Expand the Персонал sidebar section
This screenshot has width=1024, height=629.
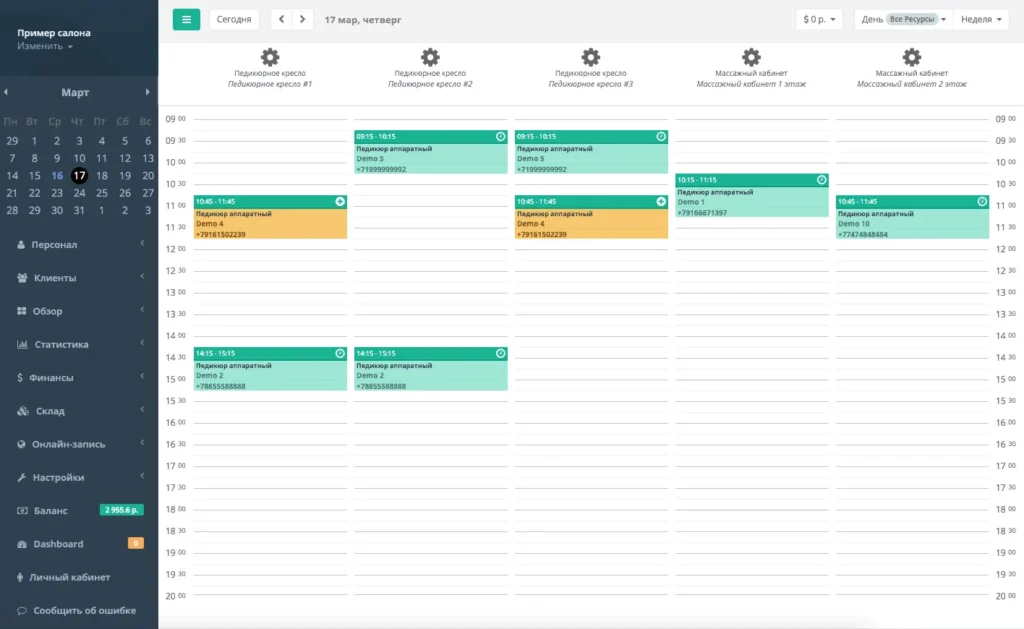coord(79,244)
